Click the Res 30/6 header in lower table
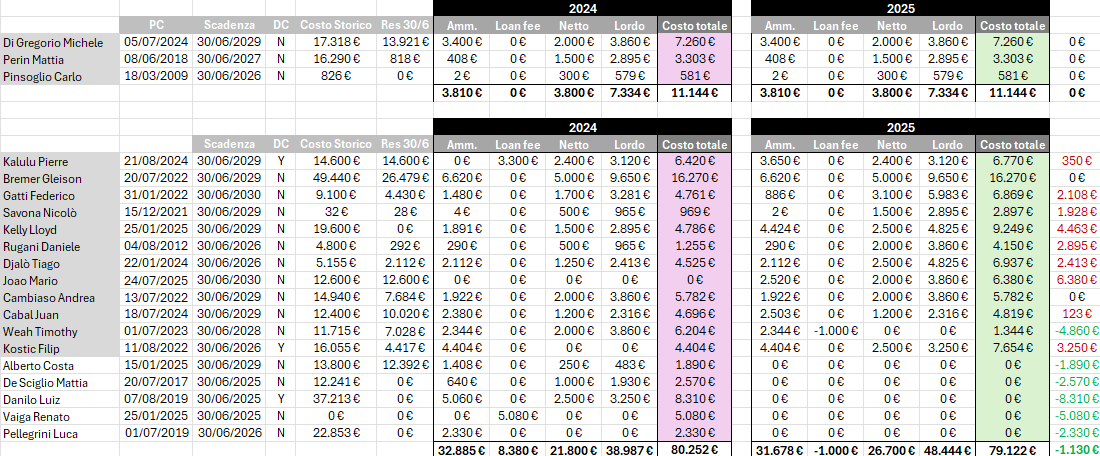 click(405, 145)
